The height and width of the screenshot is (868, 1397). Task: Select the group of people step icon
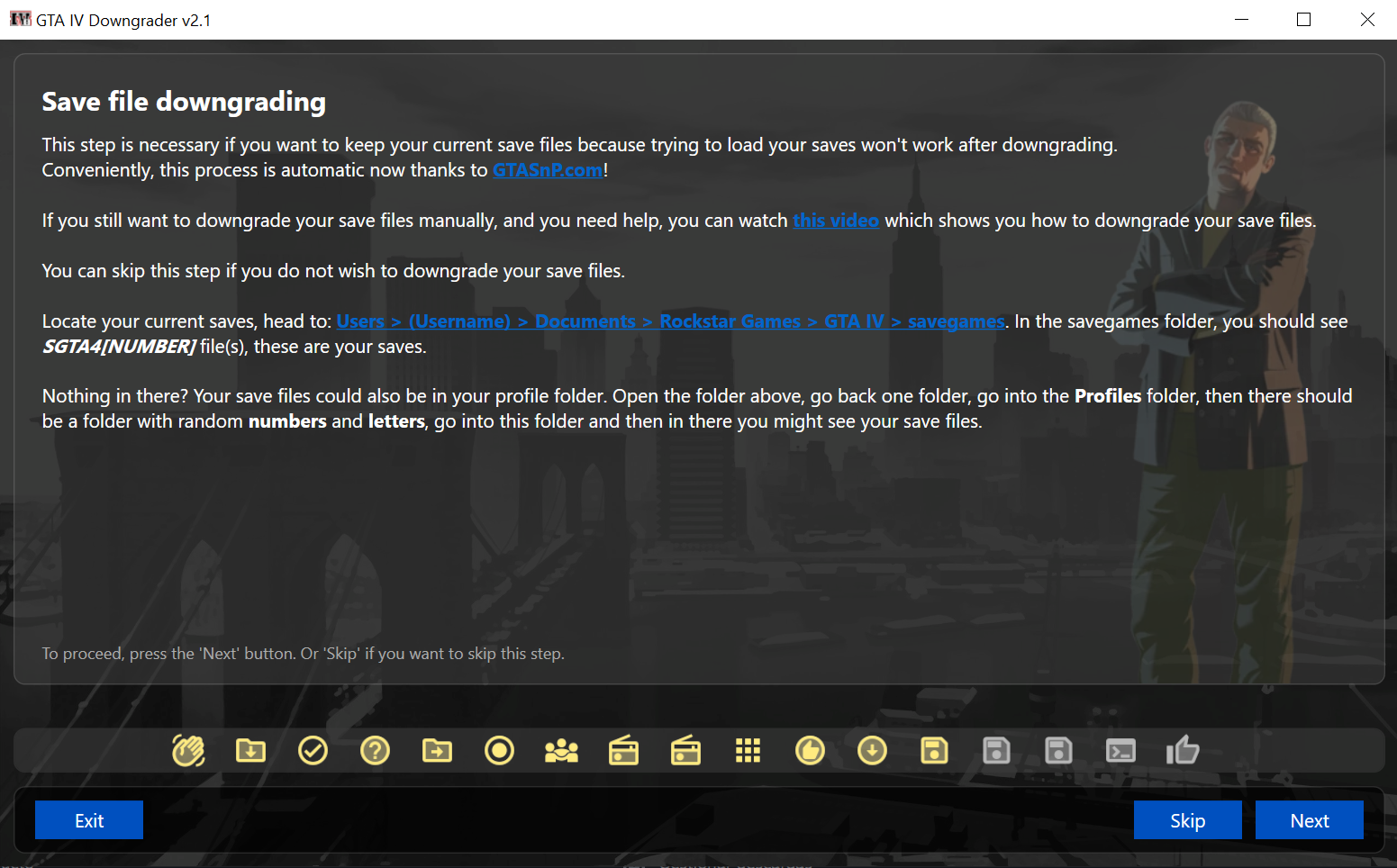561,750
